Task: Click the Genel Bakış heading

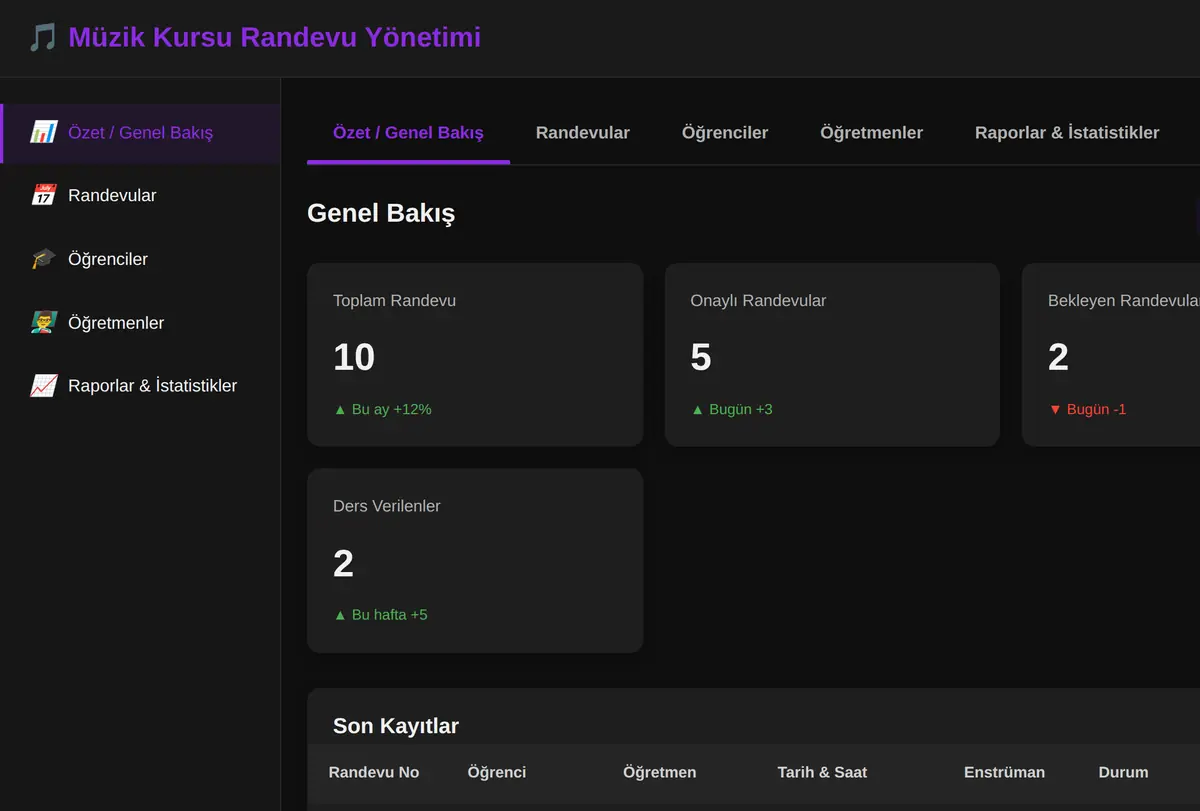Action: click(381, 213)
